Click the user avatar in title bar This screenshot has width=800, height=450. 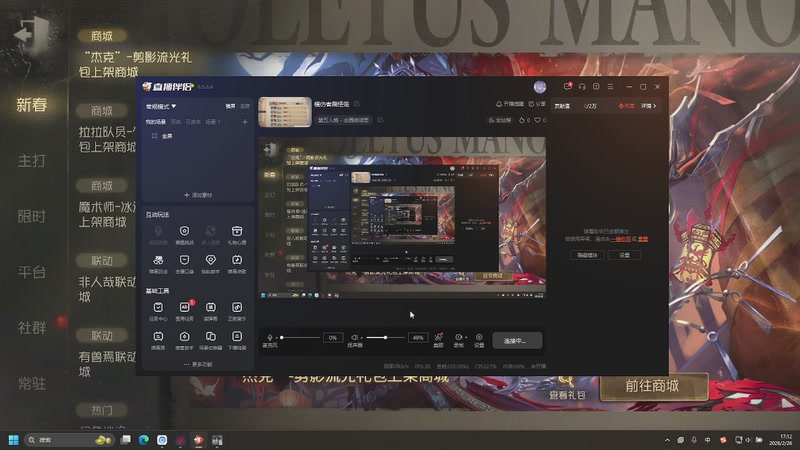coord(540,87)
